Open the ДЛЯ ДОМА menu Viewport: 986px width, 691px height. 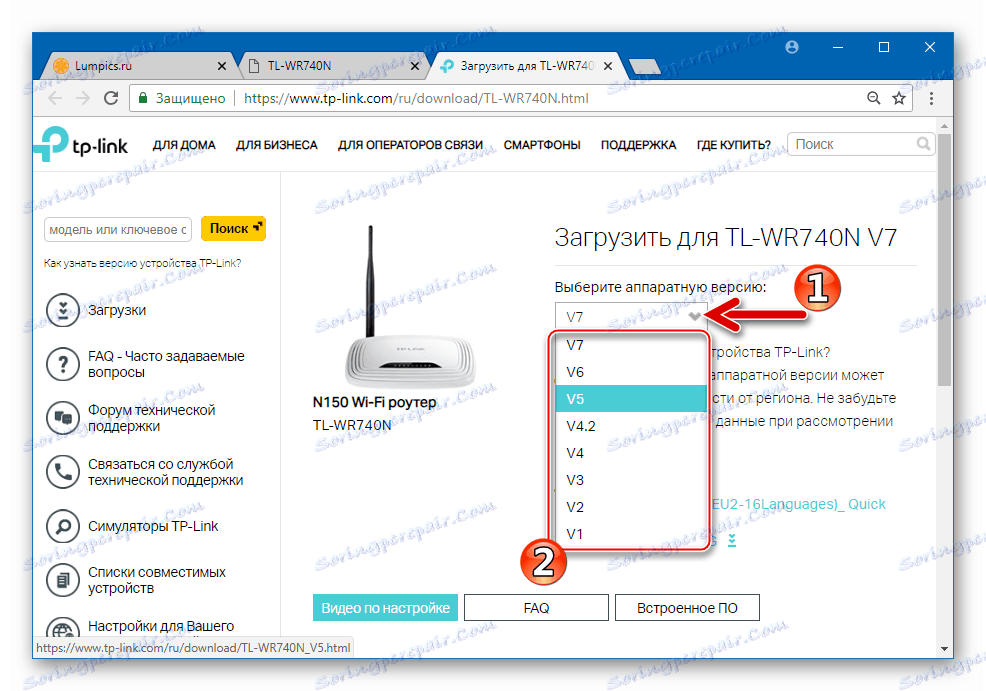pyautogui.click(x=184, y=145)
